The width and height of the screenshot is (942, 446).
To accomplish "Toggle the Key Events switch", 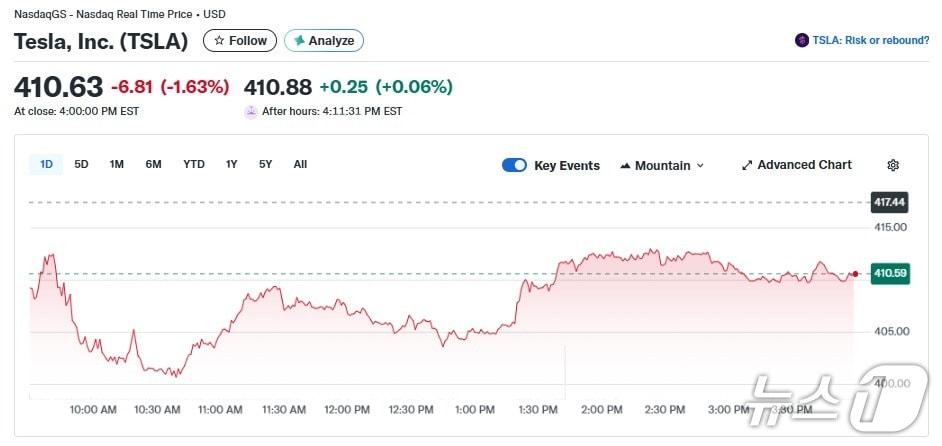I will click(x=514, y=165).
